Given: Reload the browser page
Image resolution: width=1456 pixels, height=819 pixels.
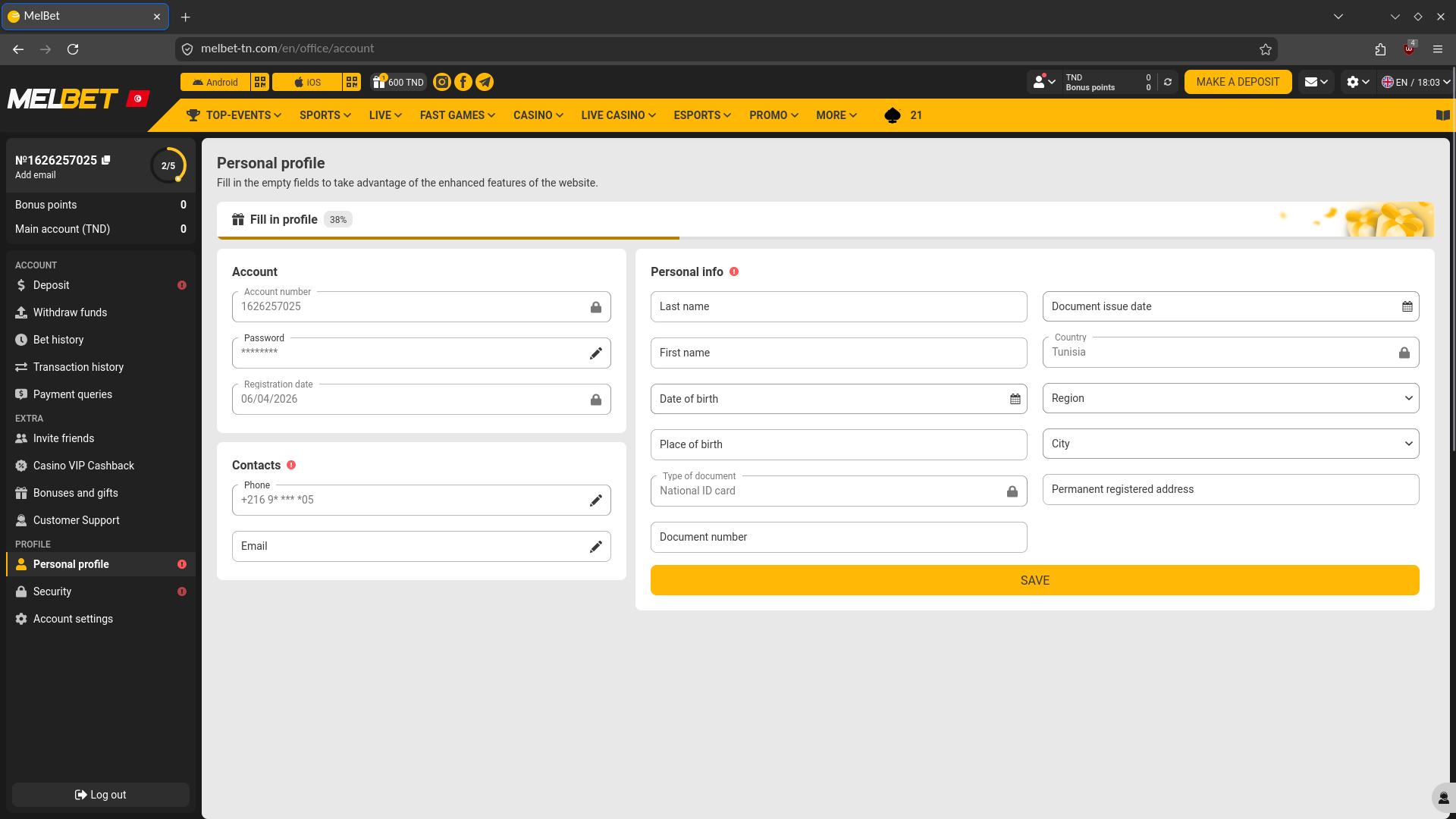Looking at the screenshot, I should click(x=73, y=49).
